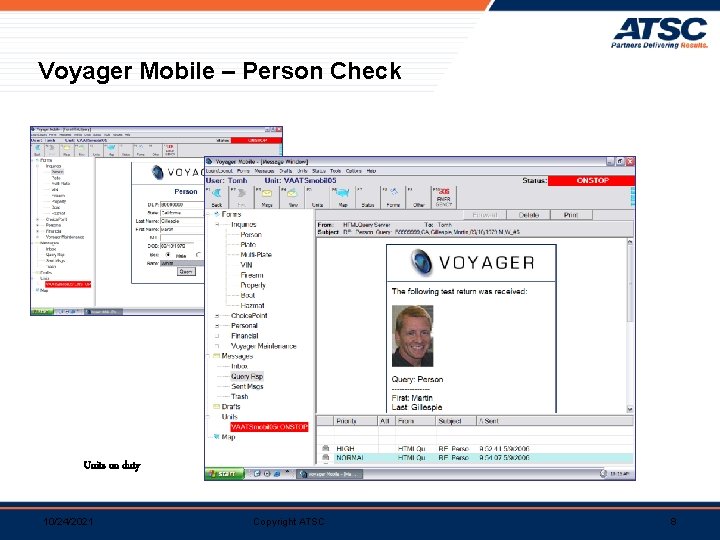Open the Tools menu
Image resolution: width=720 pixels, height=540 pixels.
coord(336,171)
